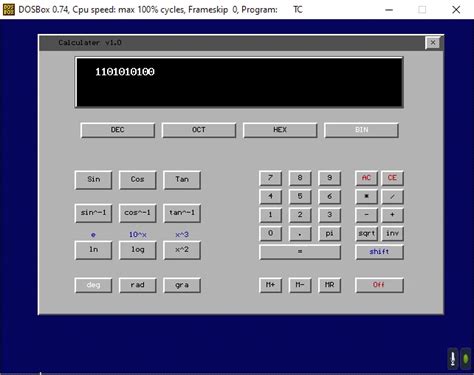Close the Calculater v1.0 window
Screen dimensions: 474x375
click(433, 43)
